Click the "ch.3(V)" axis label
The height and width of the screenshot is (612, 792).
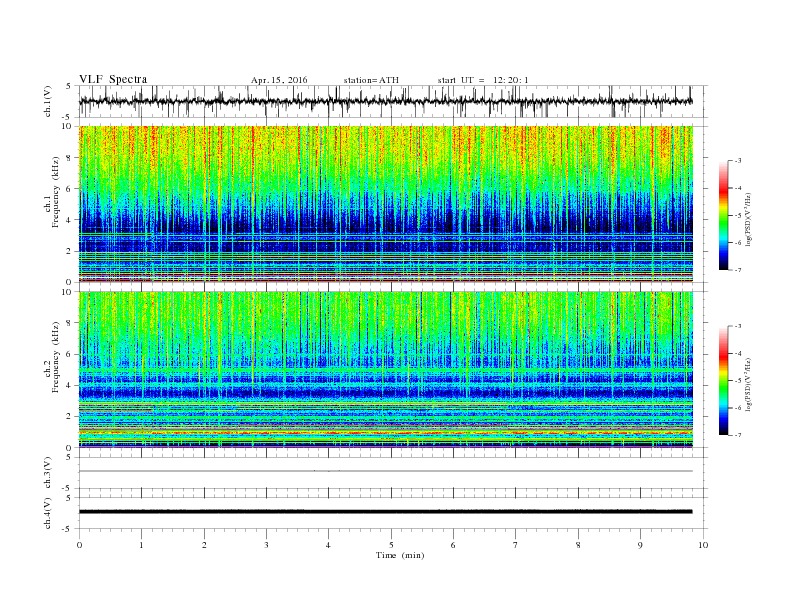coord(47,473)
